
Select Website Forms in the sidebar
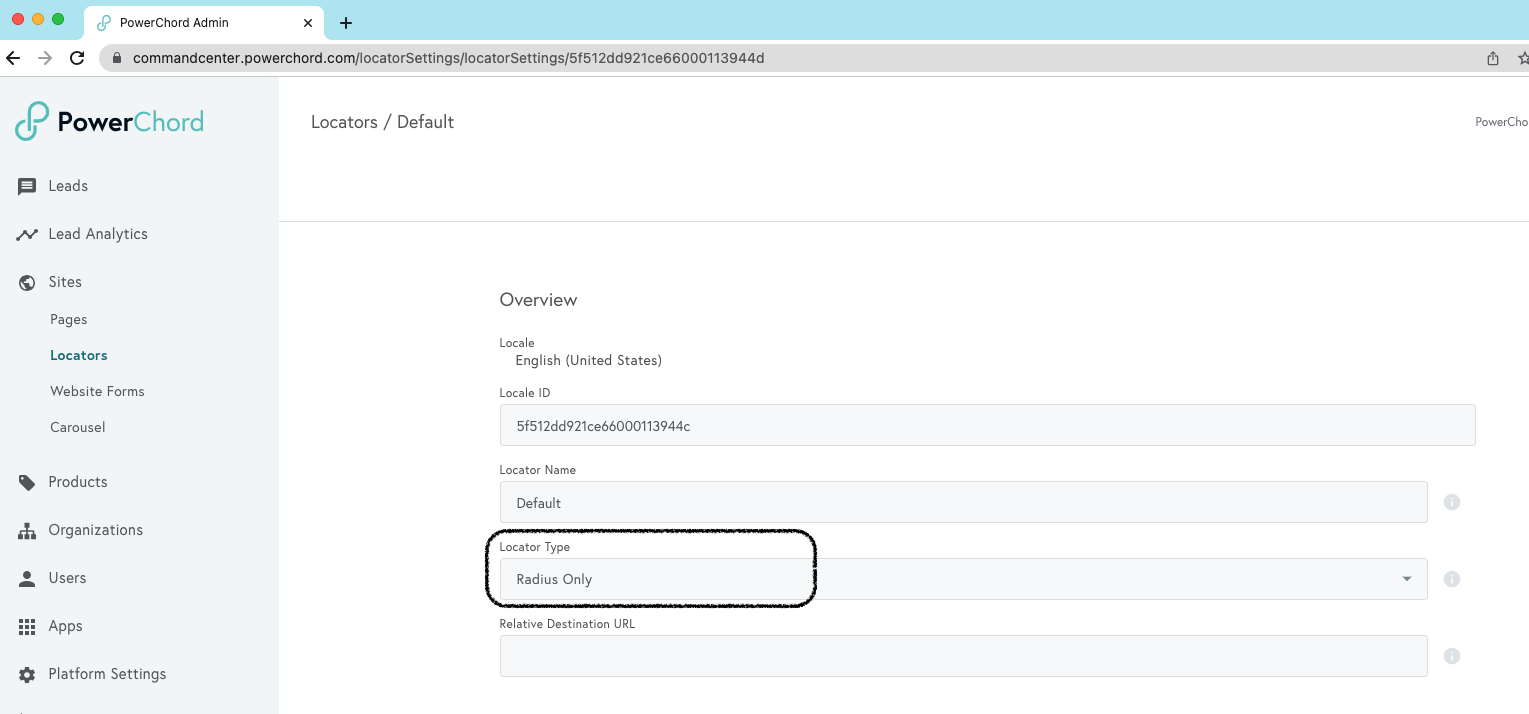97,391
